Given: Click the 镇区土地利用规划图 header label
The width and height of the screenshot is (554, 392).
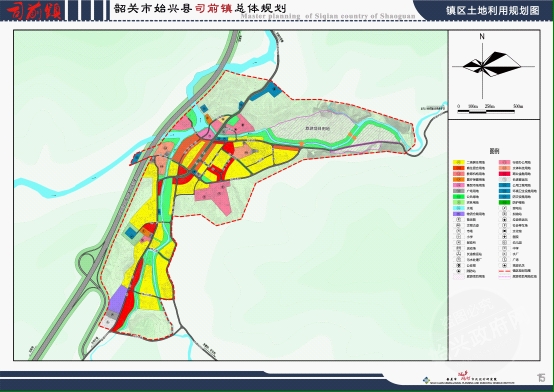Looking at the screenshot, I should pos(493,11).
